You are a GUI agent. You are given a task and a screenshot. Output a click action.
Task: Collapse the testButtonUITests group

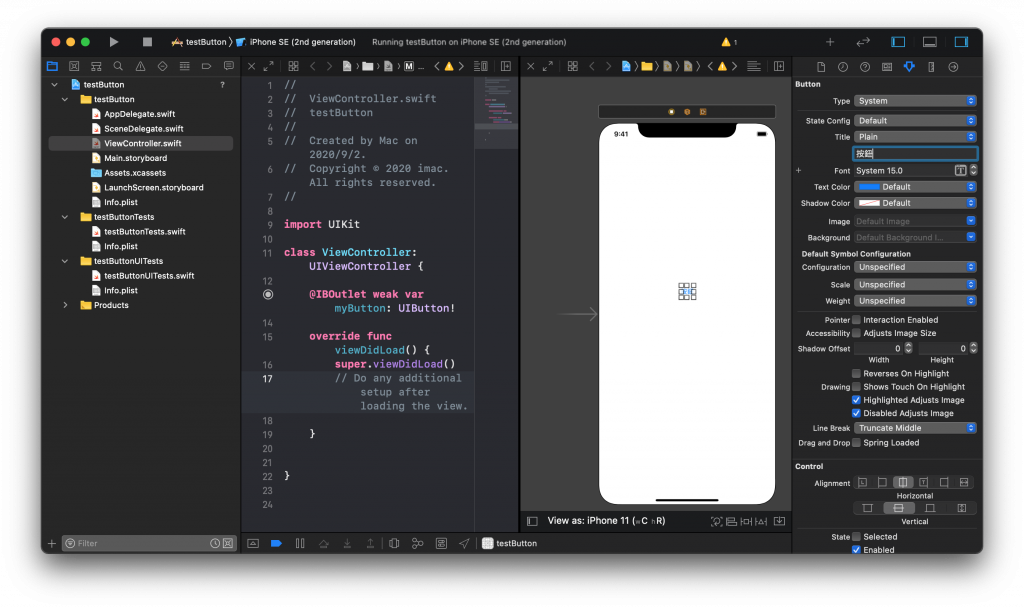65,261
